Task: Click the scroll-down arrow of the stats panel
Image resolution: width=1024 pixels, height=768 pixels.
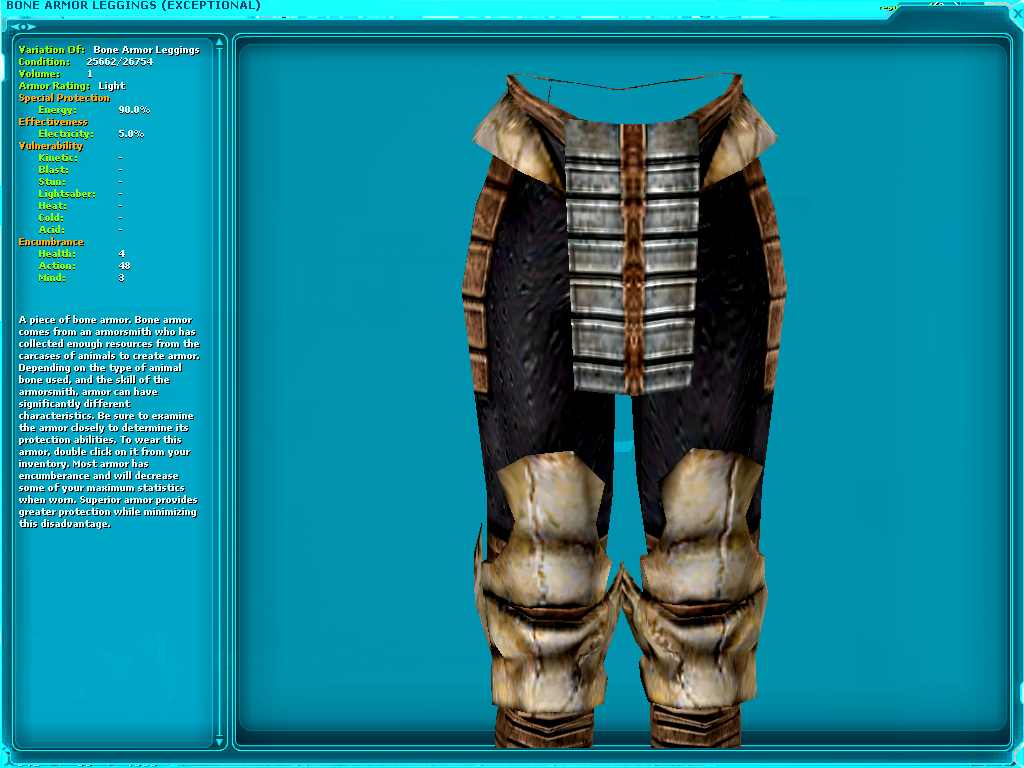Action: pyautogui.click(x=219, y=741)
